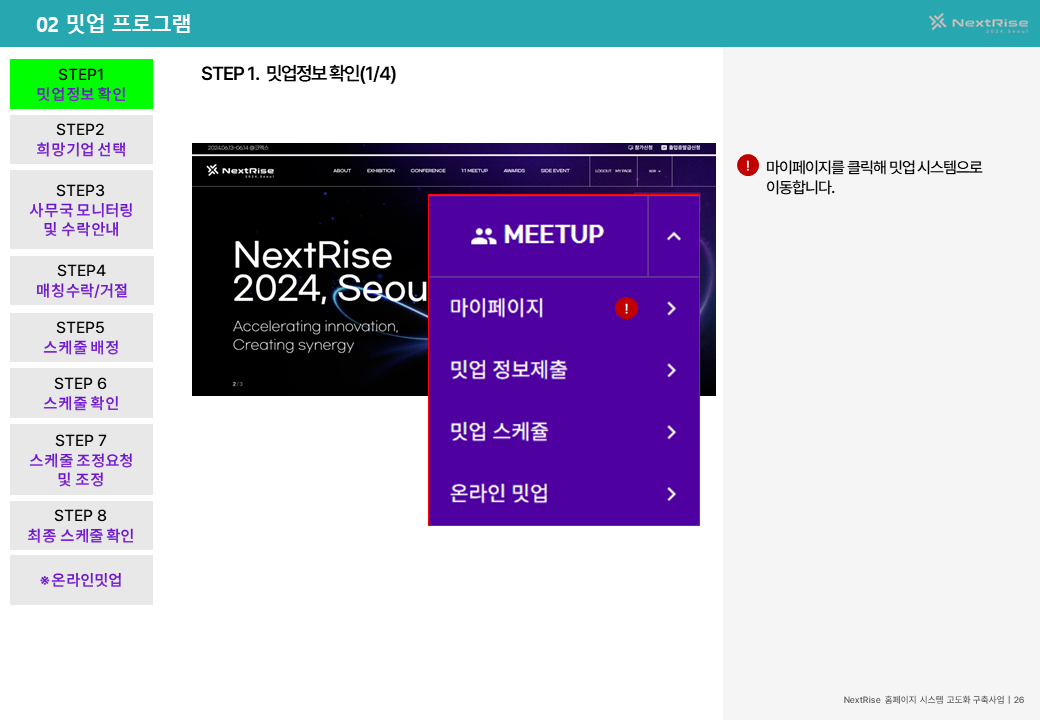Open STEP5 스케줄 배정 section
This screenshot has height=720, width=1040.
(x=82, y=337)
